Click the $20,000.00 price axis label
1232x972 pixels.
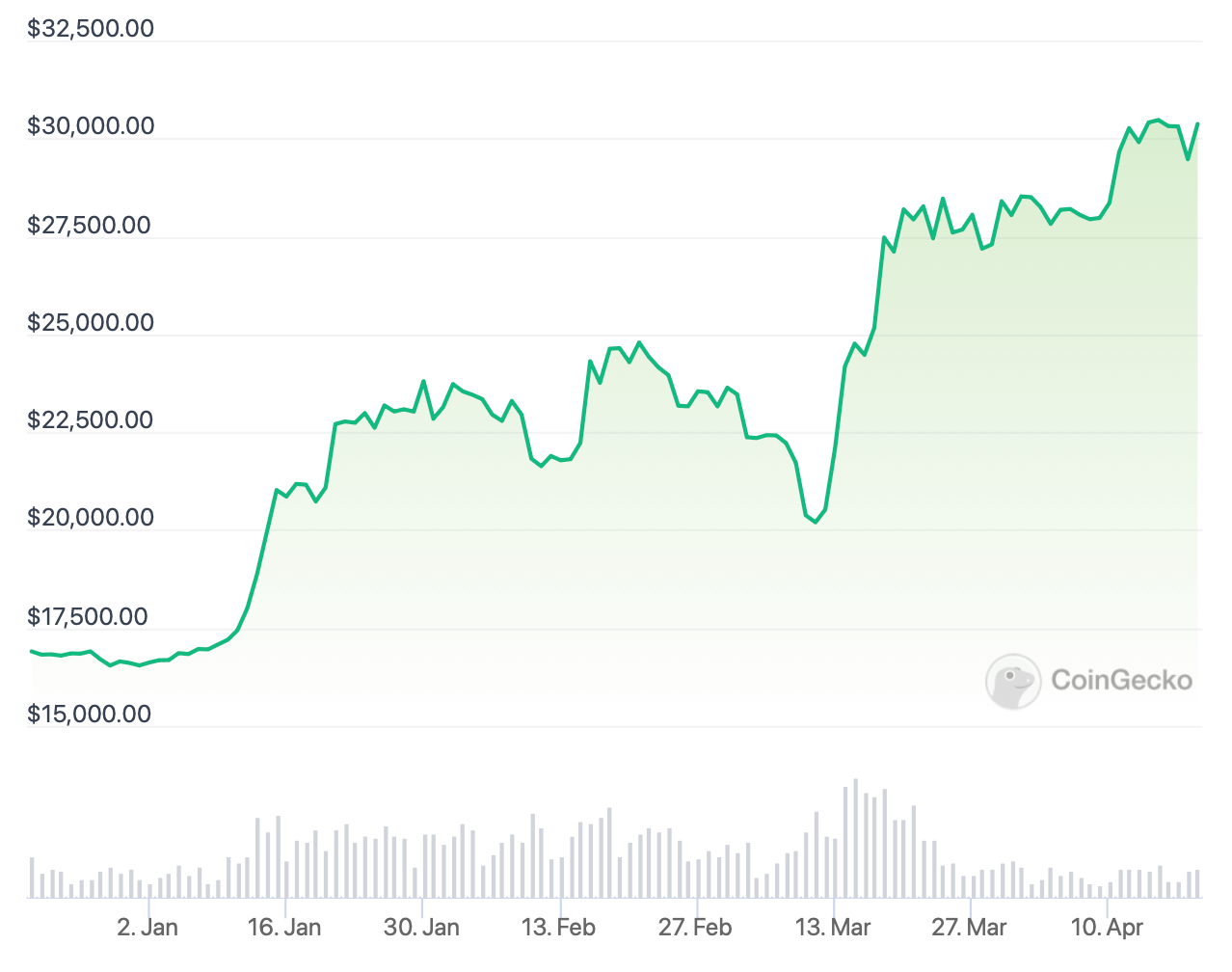click(91, 518)
